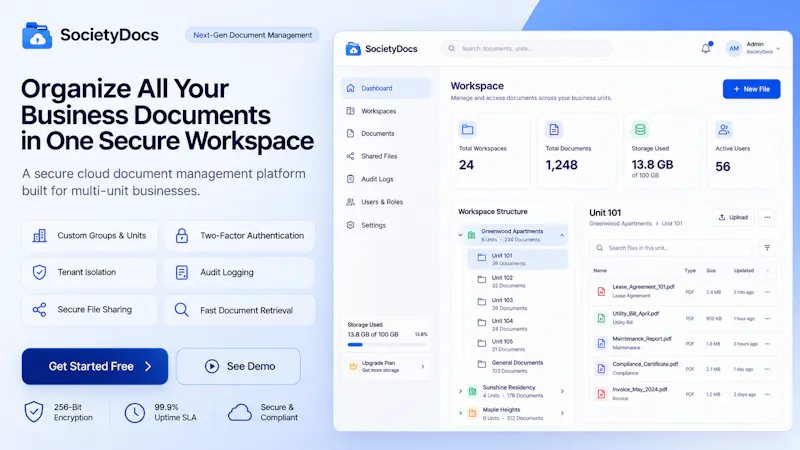Screen dimensions: 800x450
Task: Click the Two-Factor Authentication lock icon
Action: tap(182, 236)
